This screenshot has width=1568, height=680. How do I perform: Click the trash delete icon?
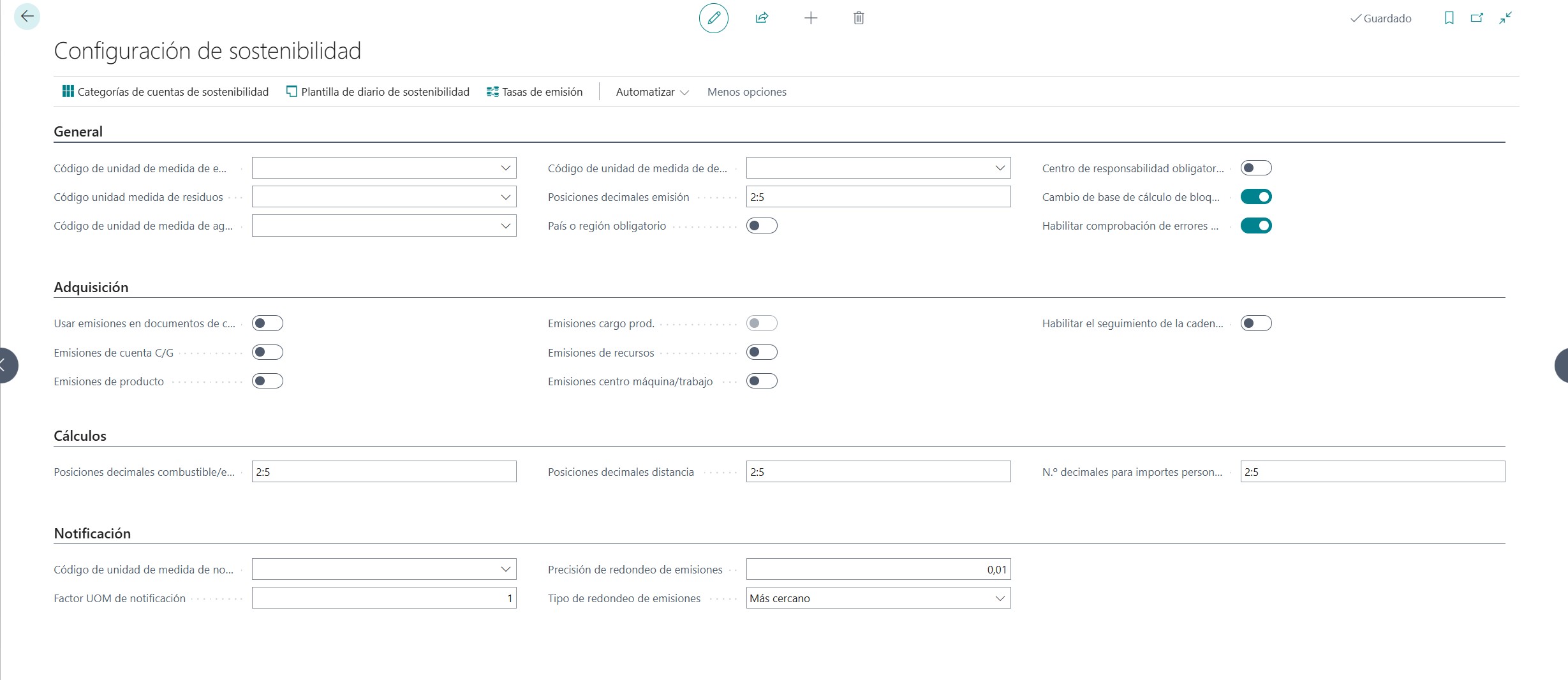(859, 18)
